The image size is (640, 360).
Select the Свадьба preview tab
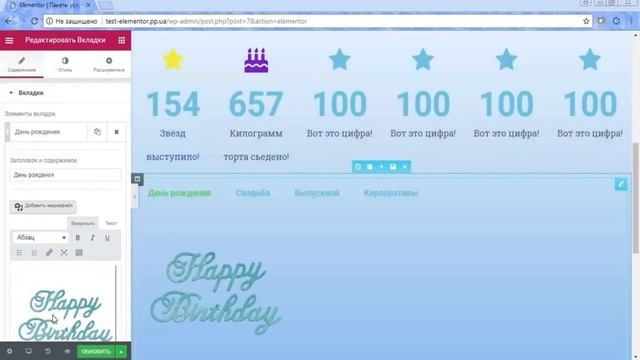(253, 193)
